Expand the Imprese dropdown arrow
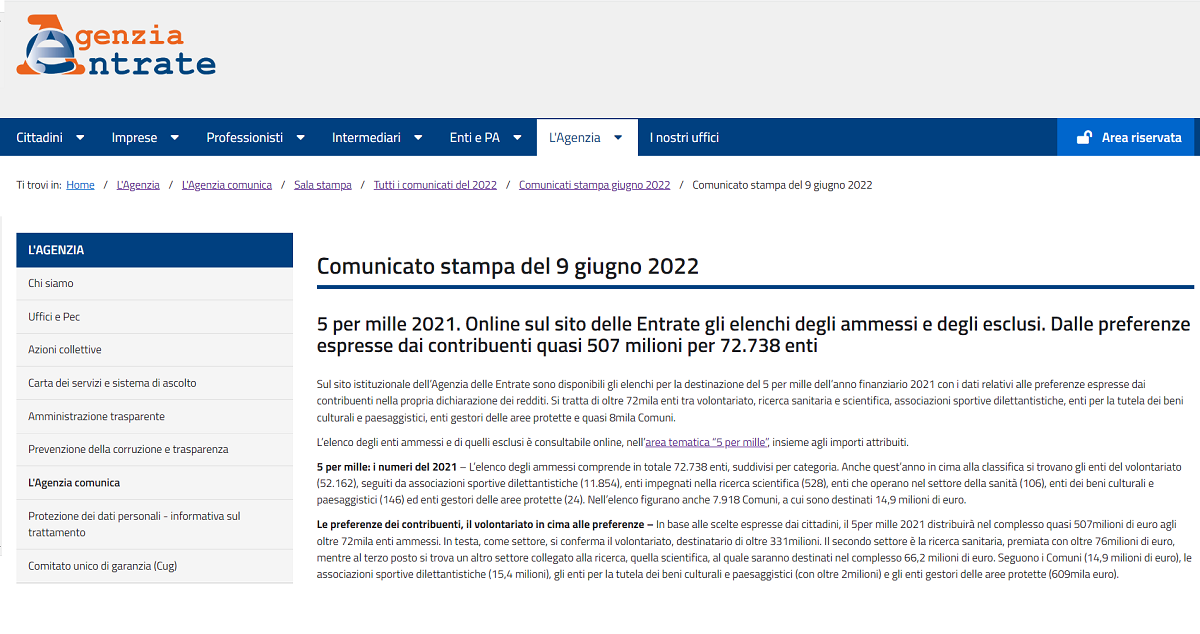This screenshot has width=1200, height=634. pyautogui.click(x=174, y=138)
